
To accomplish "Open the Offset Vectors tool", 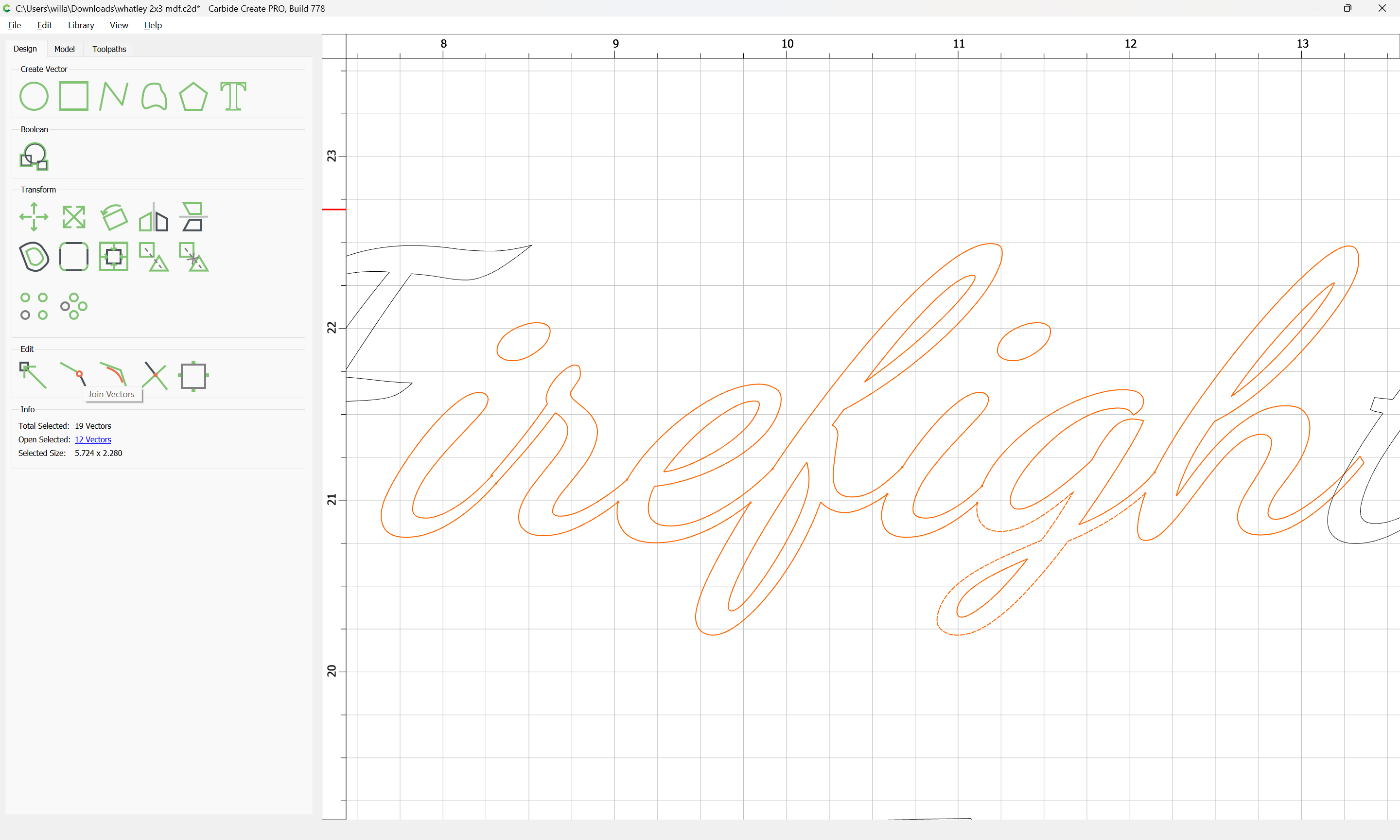I will [x=34, y=256].
